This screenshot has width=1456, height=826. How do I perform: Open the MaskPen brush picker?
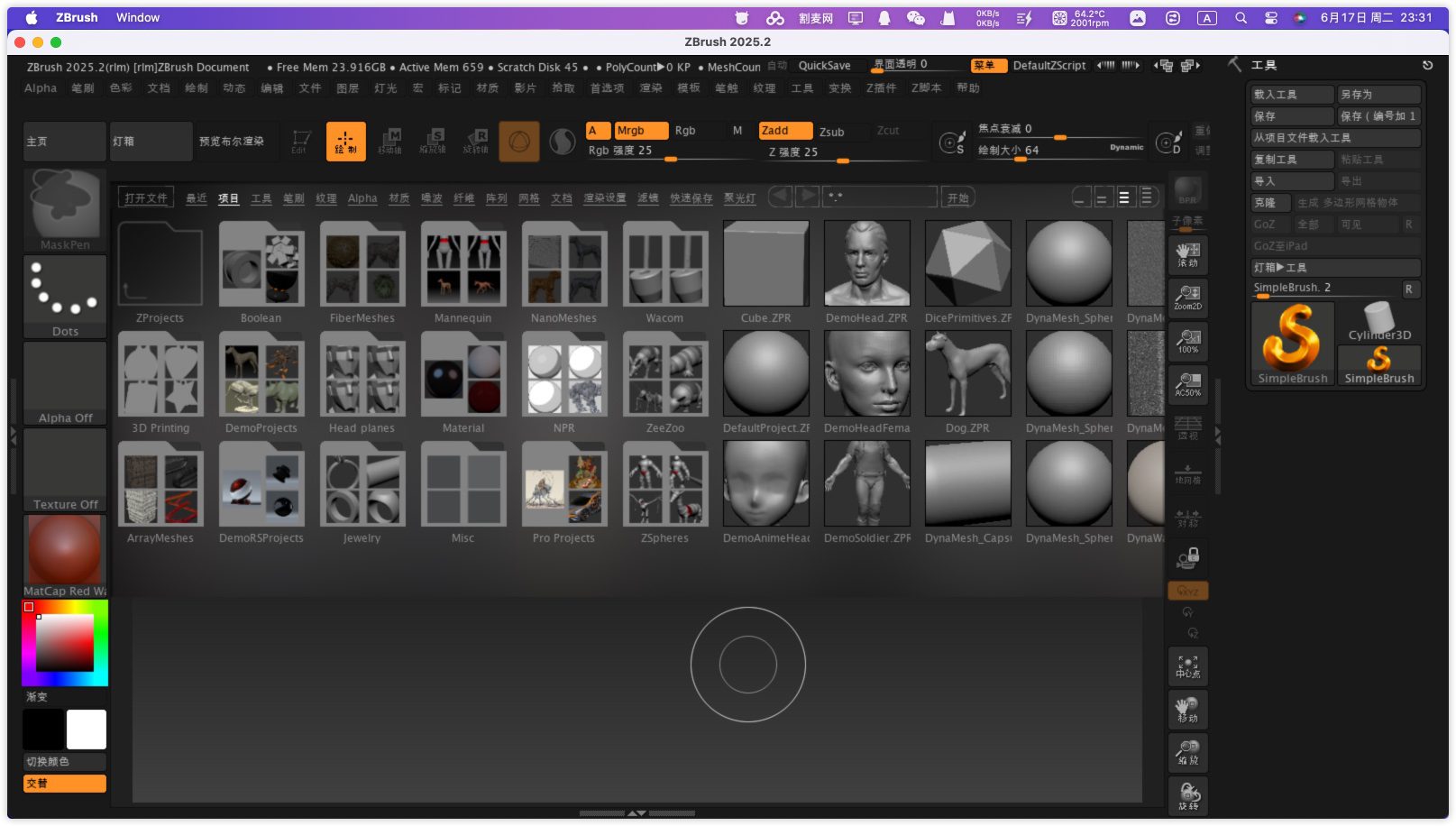[65, 208]
